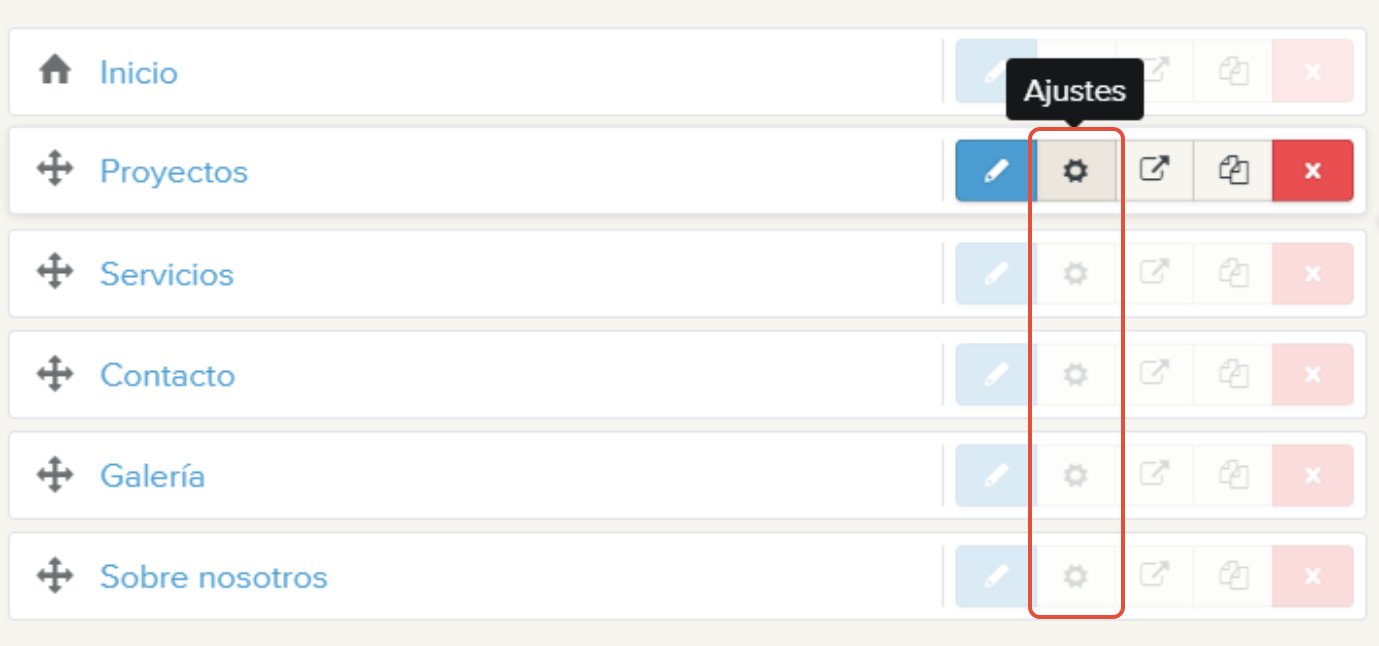This screenshot has width=1379, height=646.
Task: Open the Sobre nosotros page link
Action: (x=214, y=577)
